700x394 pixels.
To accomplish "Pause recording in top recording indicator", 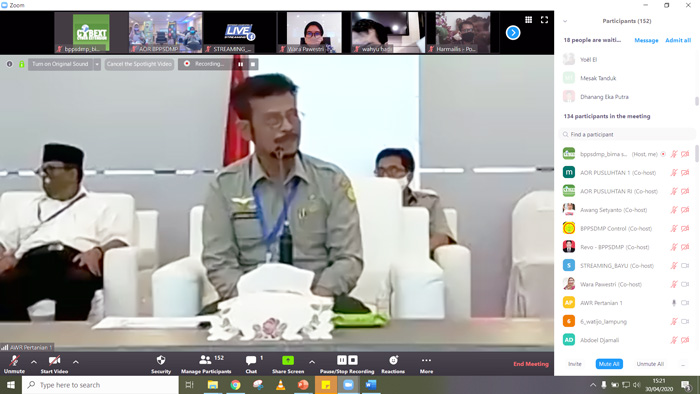I will tap(241, 64).
